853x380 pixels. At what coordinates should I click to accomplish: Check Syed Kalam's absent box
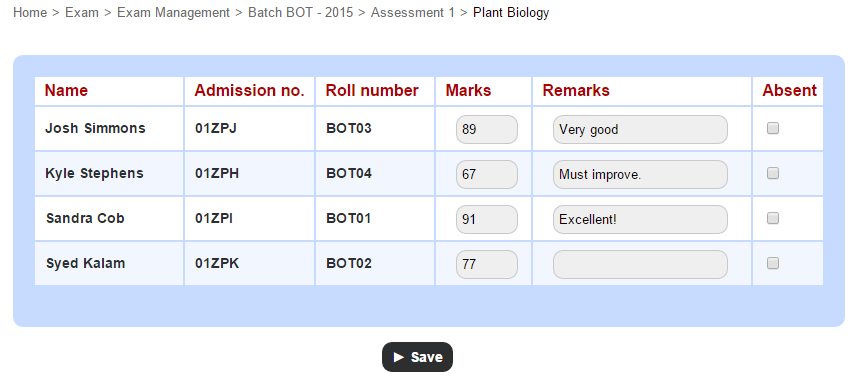772,264
